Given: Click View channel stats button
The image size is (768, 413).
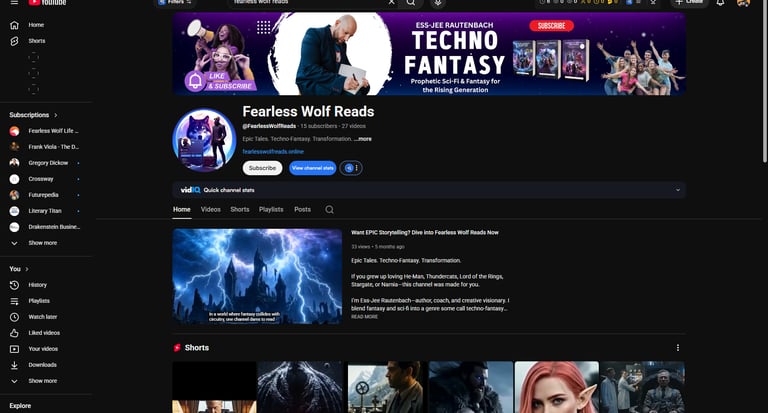Looking at the screenshot, I should pyautogui.click(x=312, y=168).
